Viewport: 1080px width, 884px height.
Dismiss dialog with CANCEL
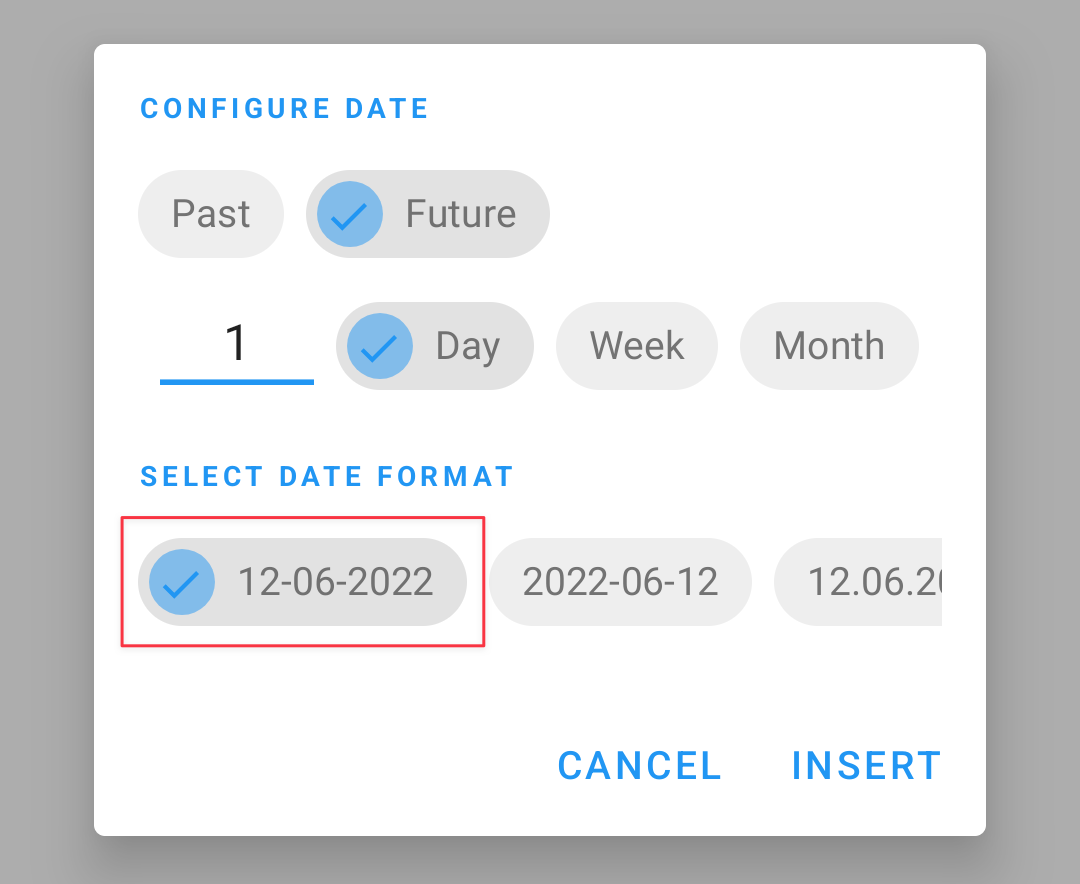coord(639,765)
